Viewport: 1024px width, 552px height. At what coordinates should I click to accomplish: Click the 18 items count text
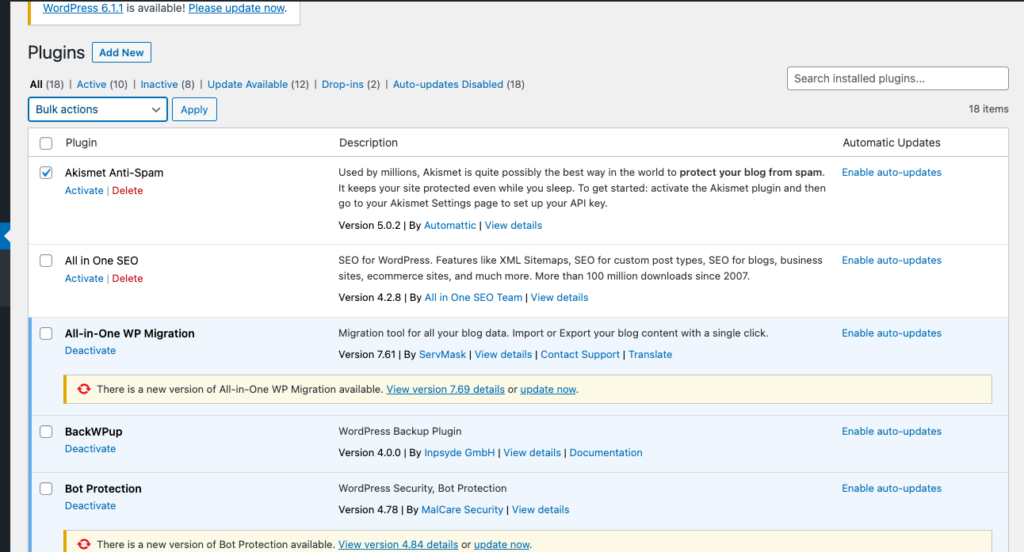click(x=988, y=109)
